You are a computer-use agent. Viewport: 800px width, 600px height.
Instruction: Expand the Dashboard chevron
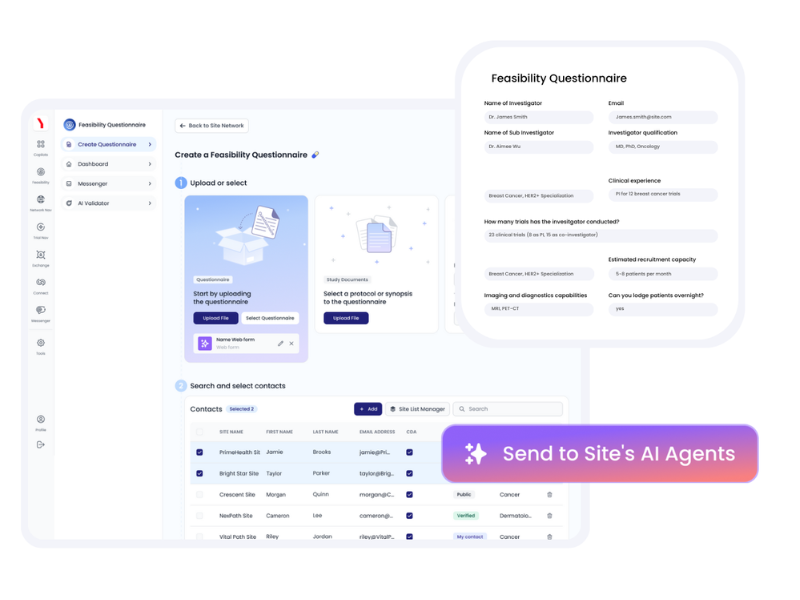coord(150,164)
